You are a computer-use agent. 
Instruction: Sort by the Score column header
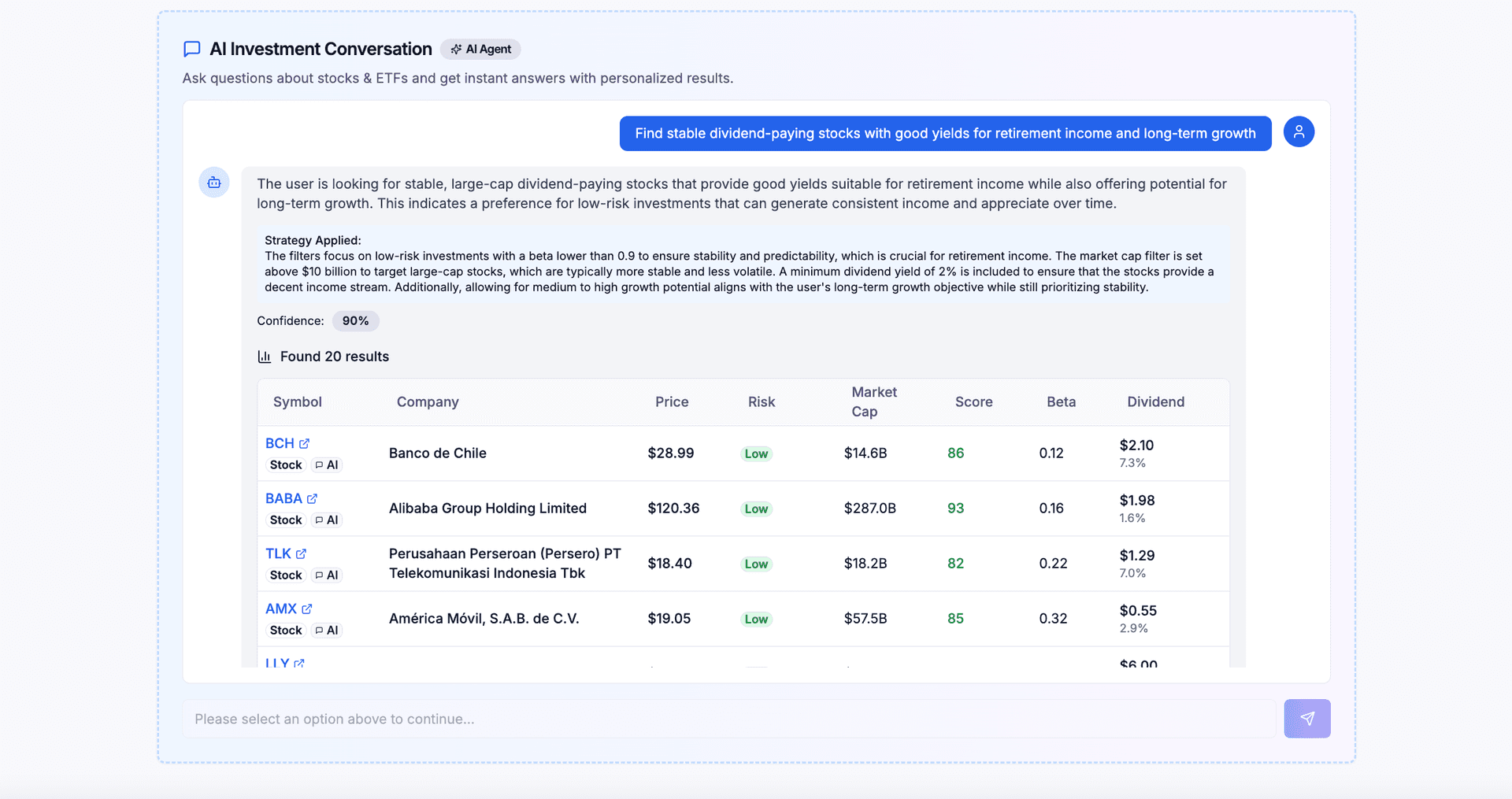(x=973, y=401)
